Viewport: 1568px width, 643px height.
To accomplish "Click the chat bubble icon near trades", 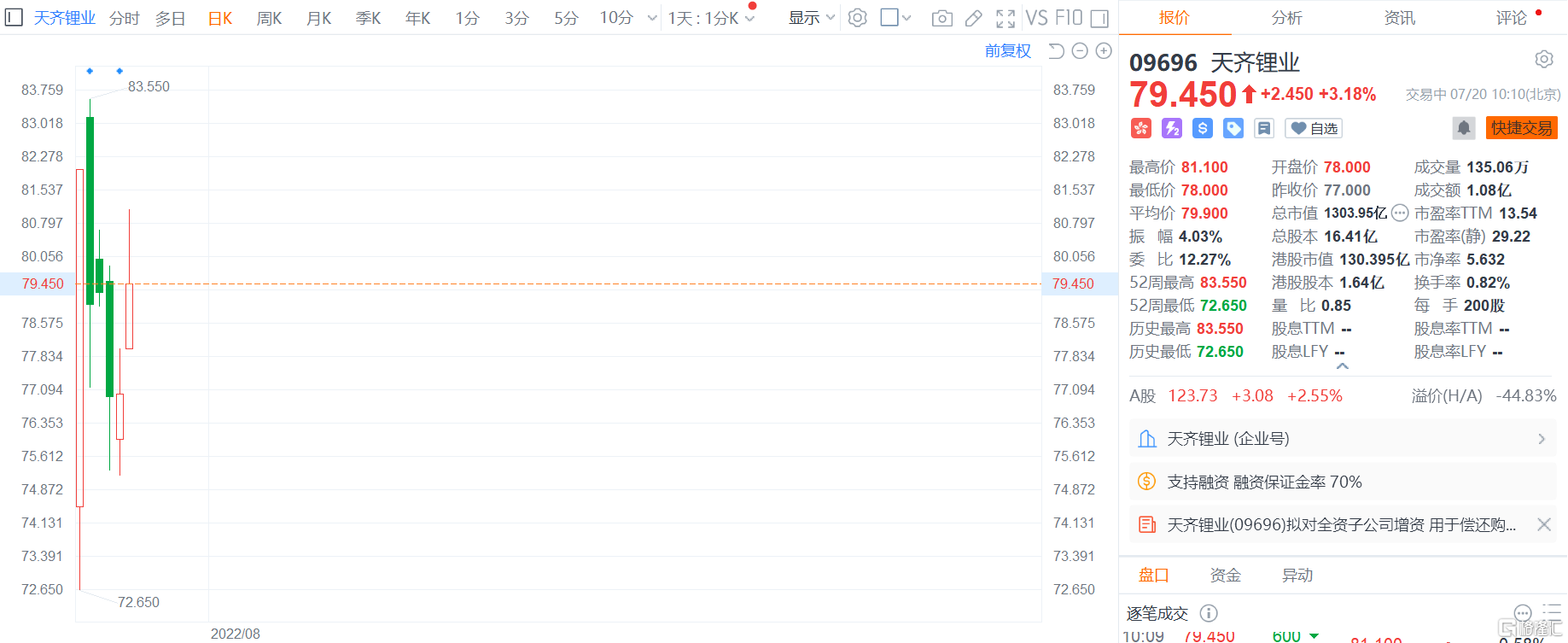I will click(x=1523, y=613).
